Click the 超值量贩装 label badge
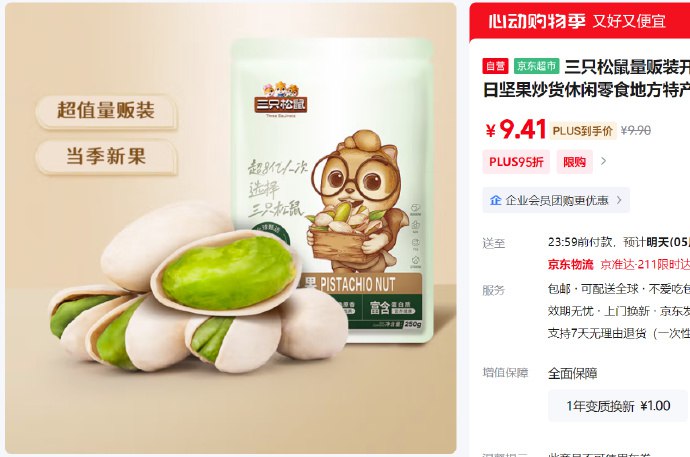The width and height of the screenshot is (690, 457). 106,110
